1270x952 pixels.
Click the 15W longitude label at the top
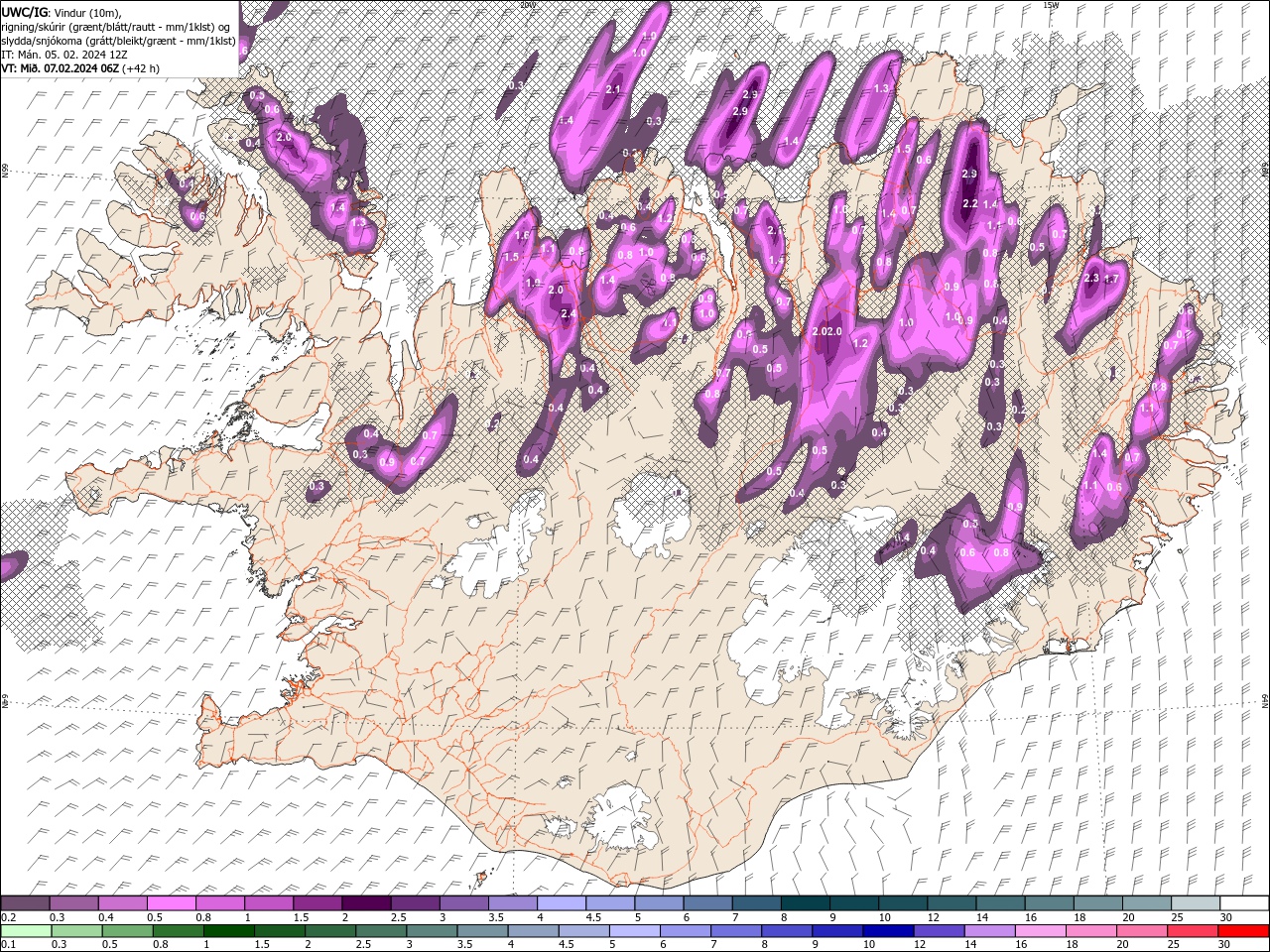(1051, 5)
